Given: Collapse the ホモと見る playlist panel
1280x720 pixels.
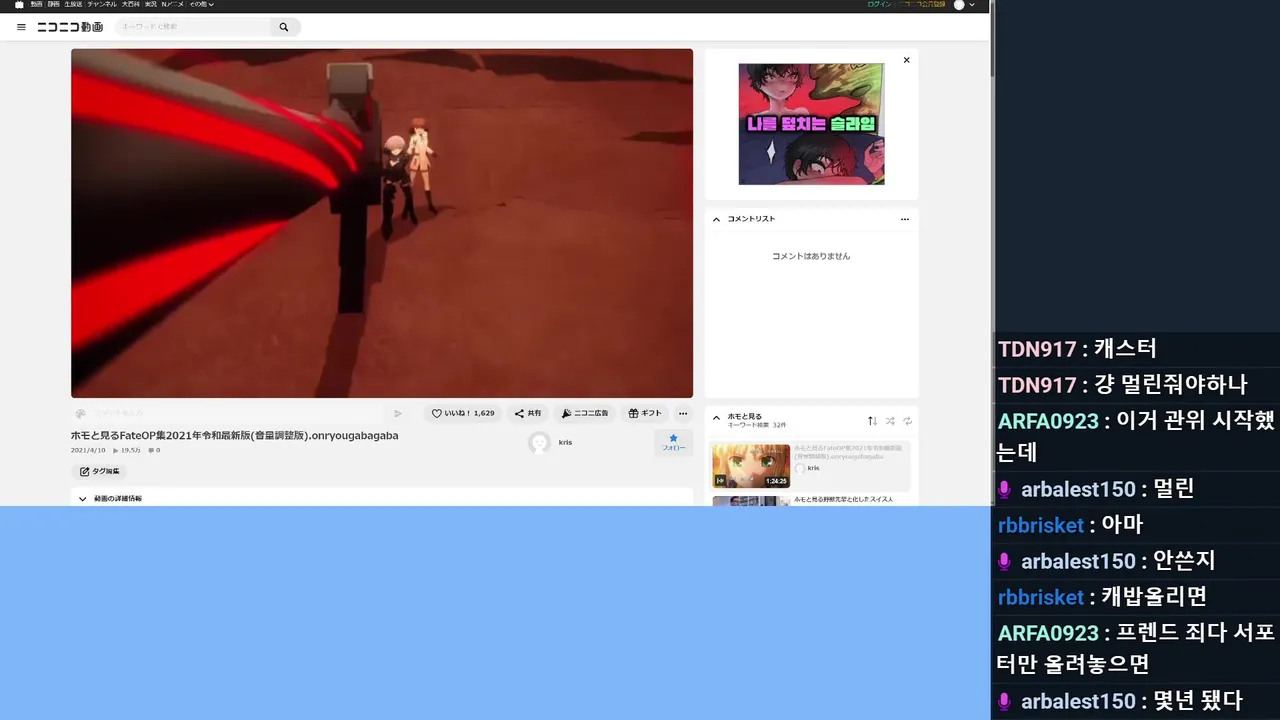Looking at the screenshot, I should (716, 417).
